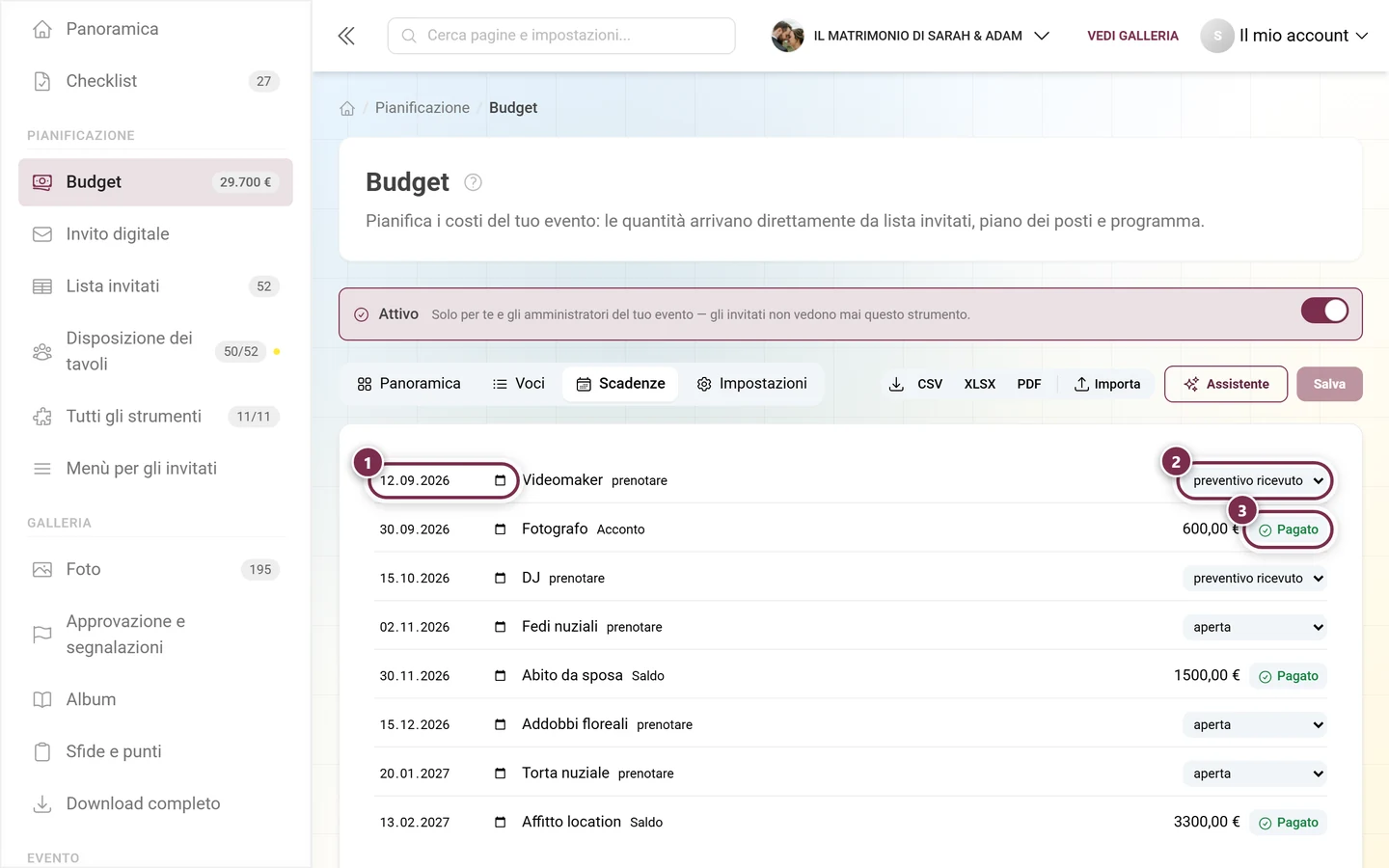This screenshot has width=1389, height=868.
Task: Click the search magnifier icon
Action: [409, 36]
